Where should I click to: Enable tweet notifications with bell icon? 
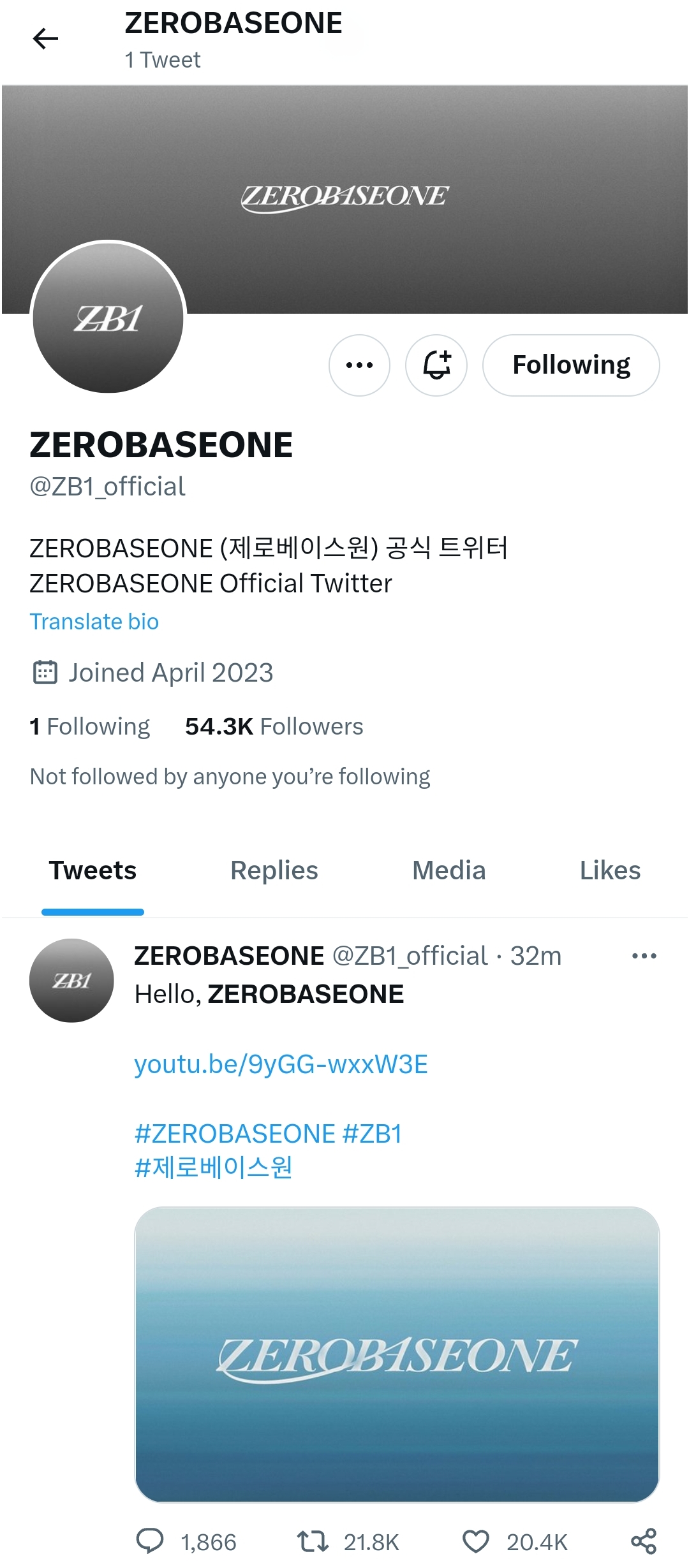pyautogui.click(x=436, y=365)
